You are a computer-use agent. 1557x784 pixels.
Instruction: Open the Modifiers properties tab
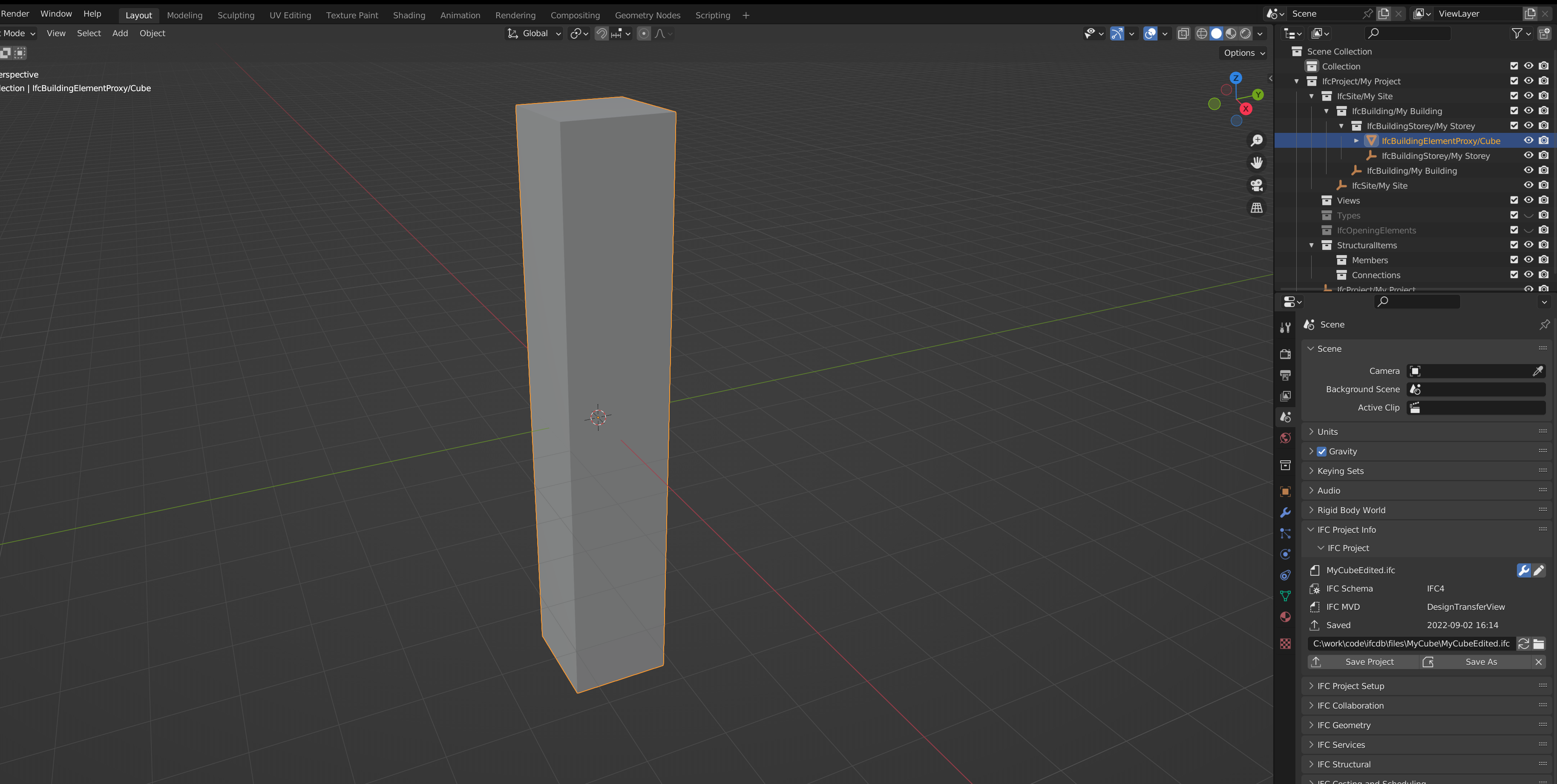click(x=1285, y=512)
